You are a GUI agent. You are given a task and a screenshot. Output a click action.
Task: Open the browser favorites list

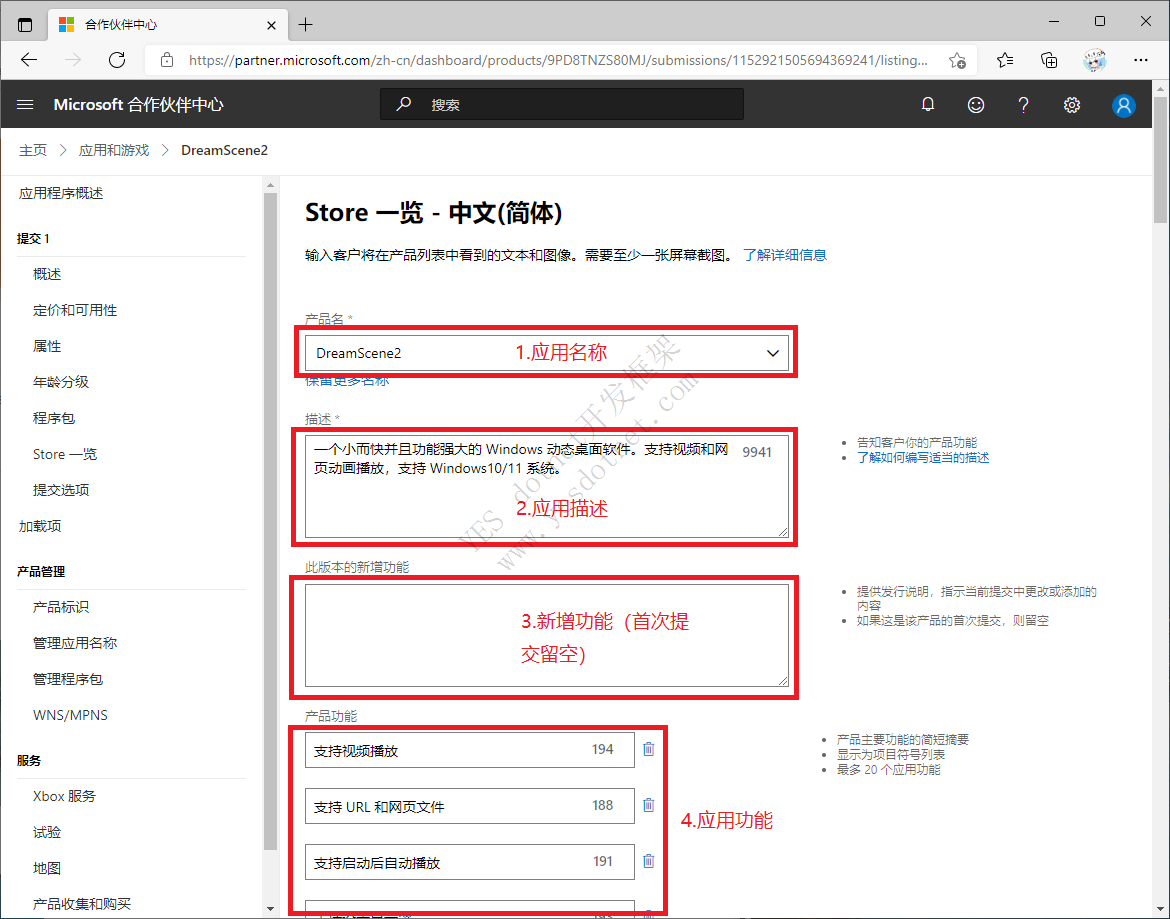pyautogui.click(x=1005, y=60)
